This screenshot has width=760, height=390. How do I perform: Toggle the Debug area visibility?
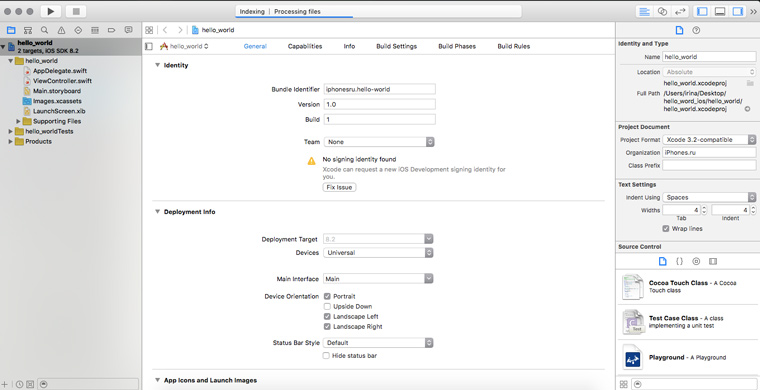coord(720,12)
